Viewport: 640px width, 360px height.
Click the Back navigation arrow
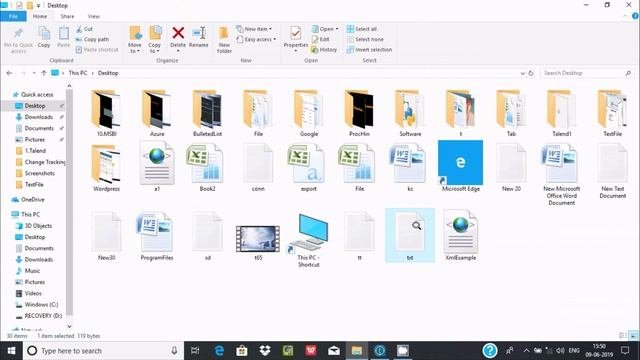pyautogui.click(x=9, y=73)
